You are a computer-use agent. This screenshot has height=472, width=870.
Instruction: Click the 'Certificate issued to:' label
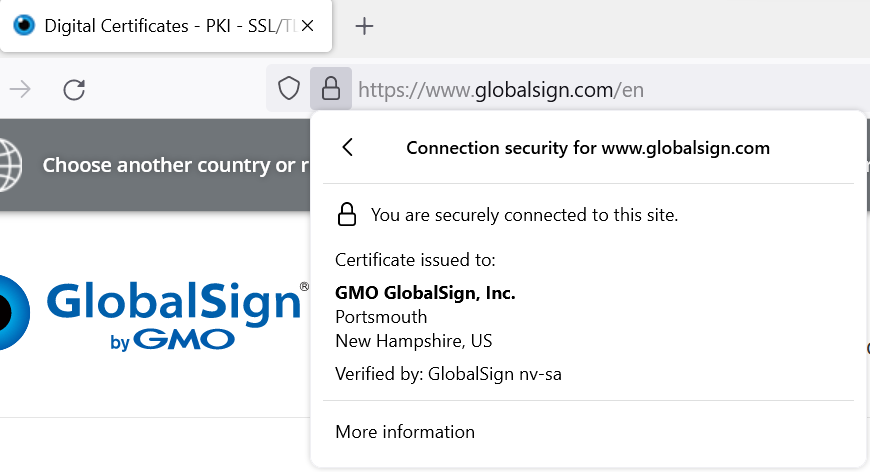click(x=415, y=260)
